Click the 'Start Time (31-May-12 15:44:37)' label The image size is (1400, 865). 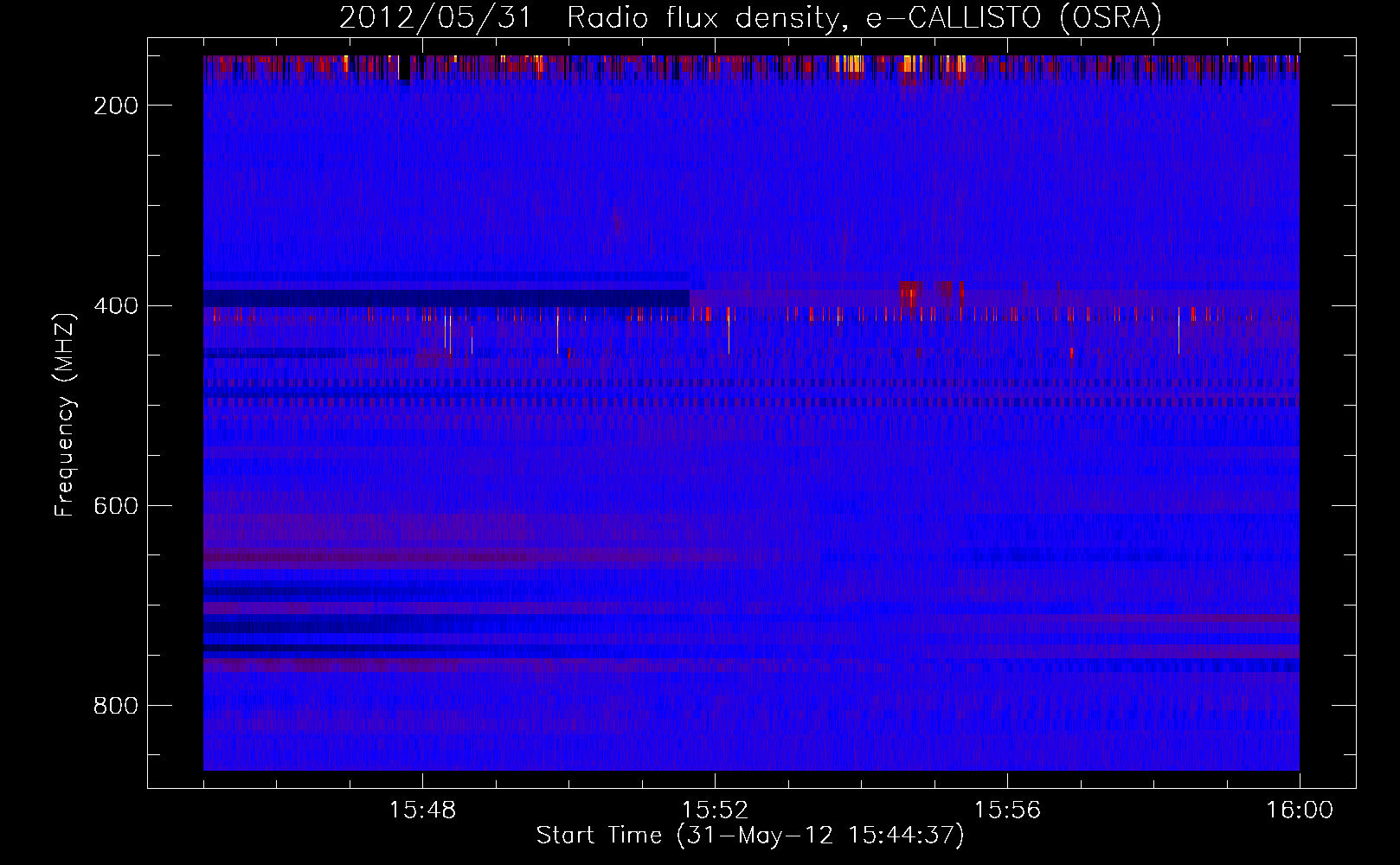(x=750, y=836)
